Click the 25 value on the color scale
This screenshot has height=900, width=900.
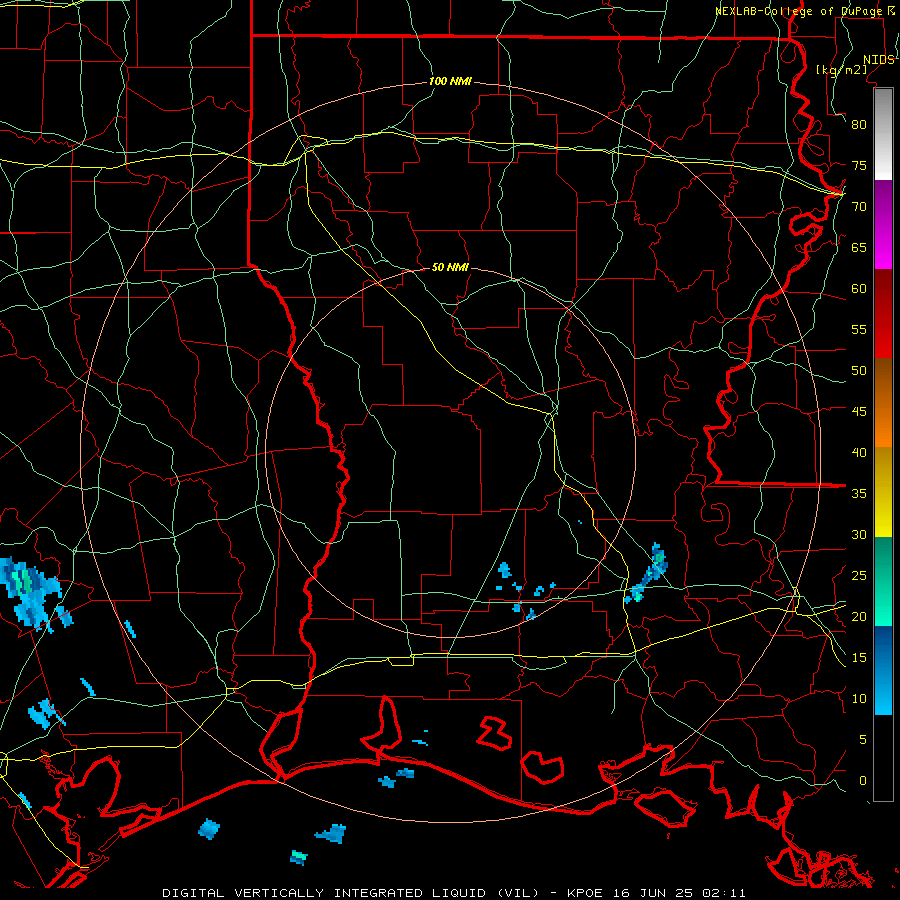click(859, 576)
